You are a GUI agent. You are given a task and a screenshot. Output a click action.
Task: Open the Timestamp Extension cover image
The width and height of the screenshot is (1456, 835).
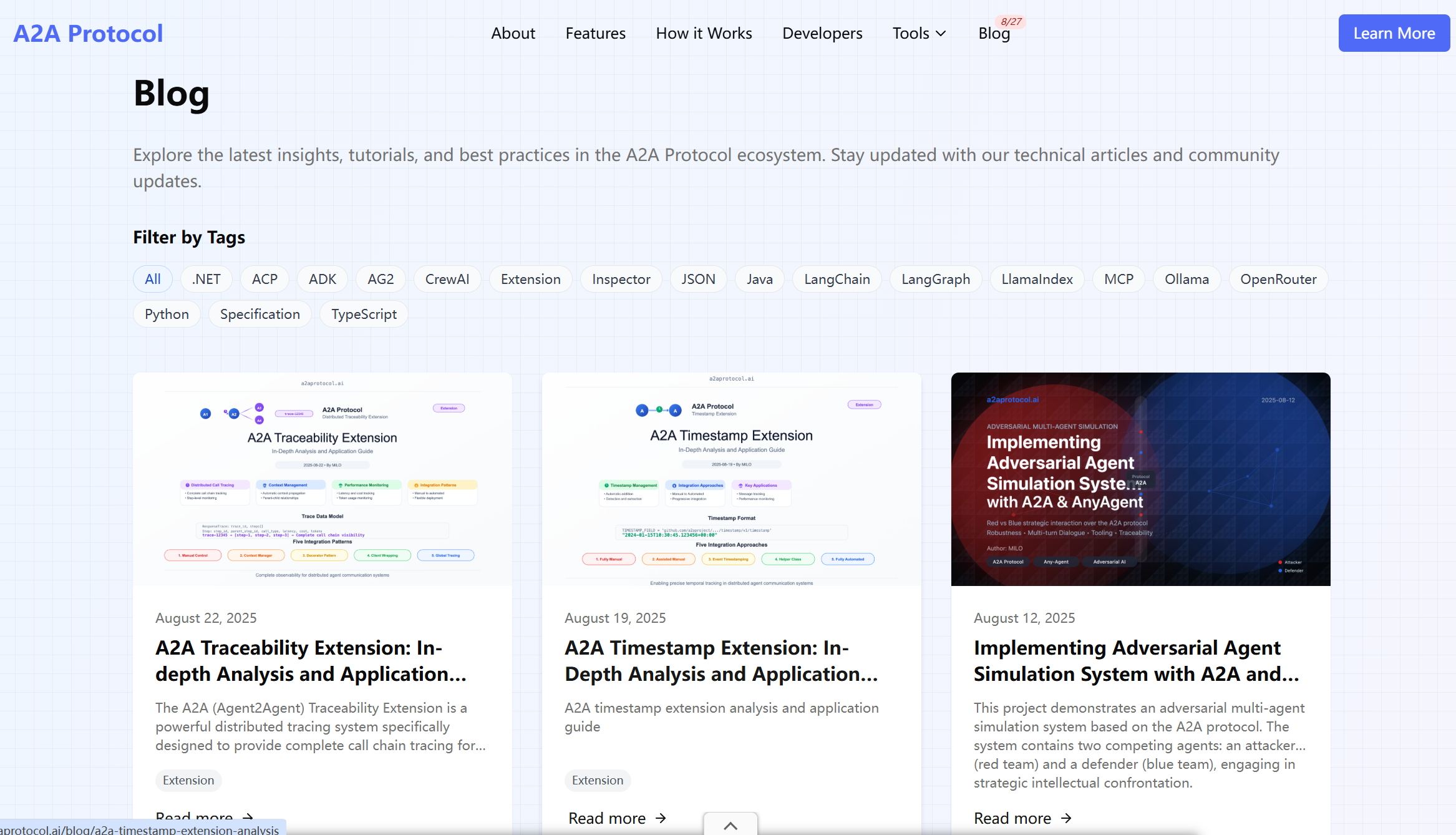tap(732, 479)
